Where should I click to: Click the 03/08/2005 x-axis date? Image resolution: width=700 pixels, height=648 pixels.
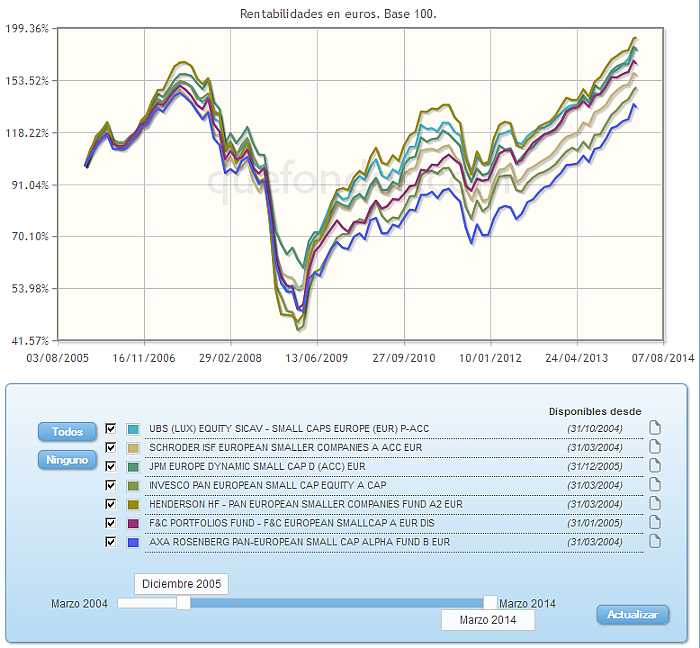click(x=58, y=358)
